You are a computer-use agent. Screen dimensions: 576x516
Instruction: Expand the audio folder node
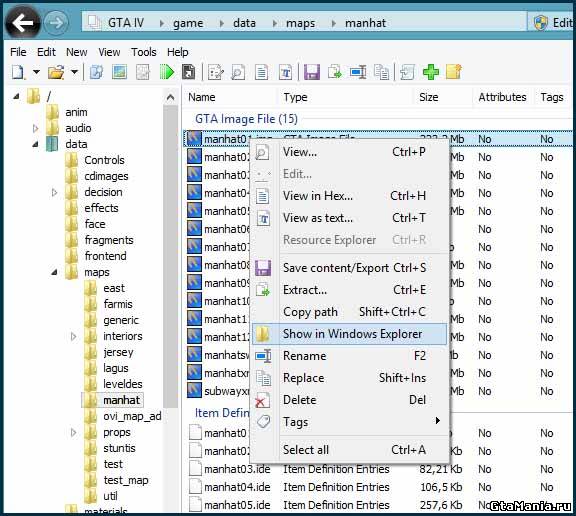(36, 128)
